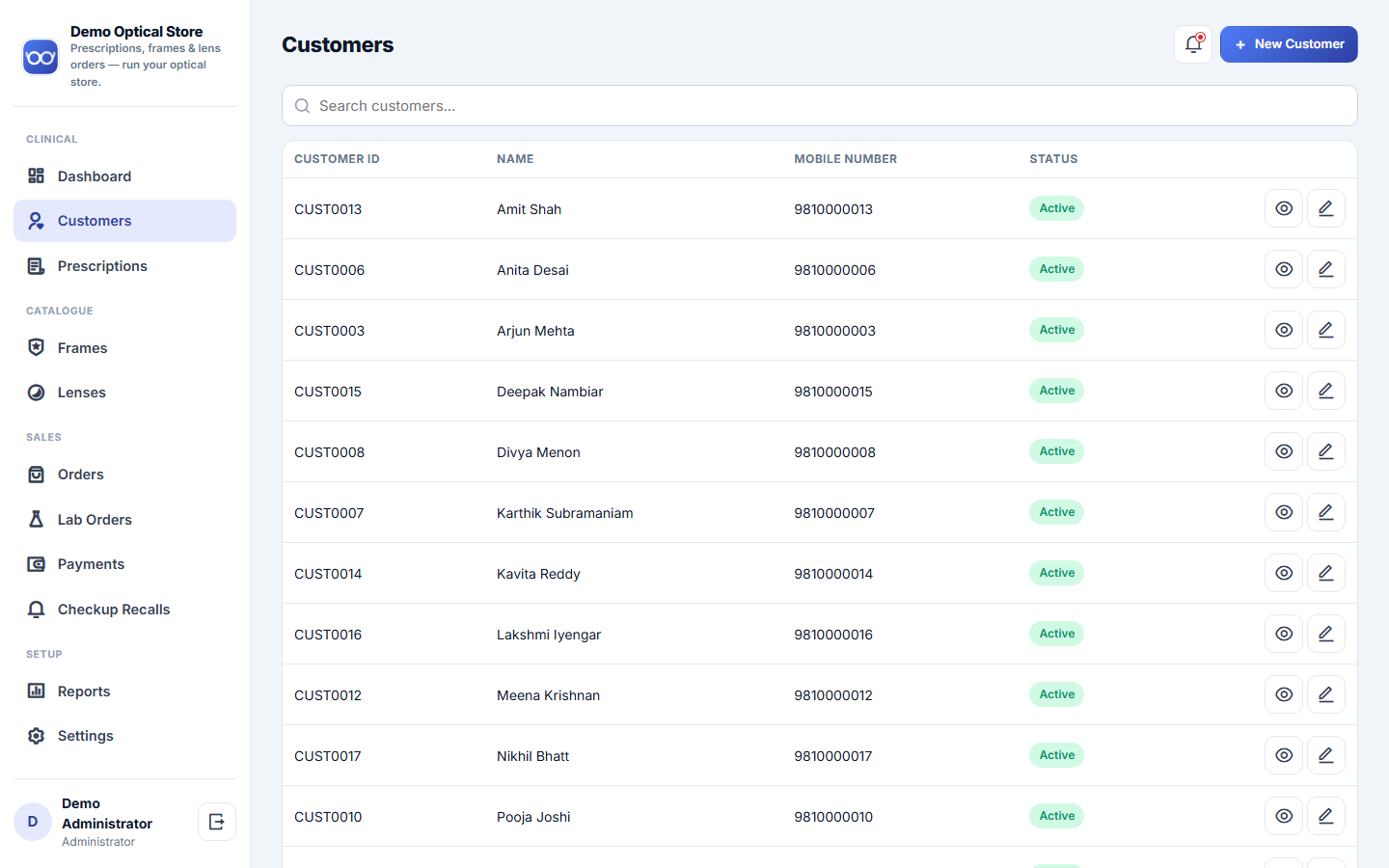Open the notifications bell
Viewport: 1389px width, 868px height.
(1193, 44)
